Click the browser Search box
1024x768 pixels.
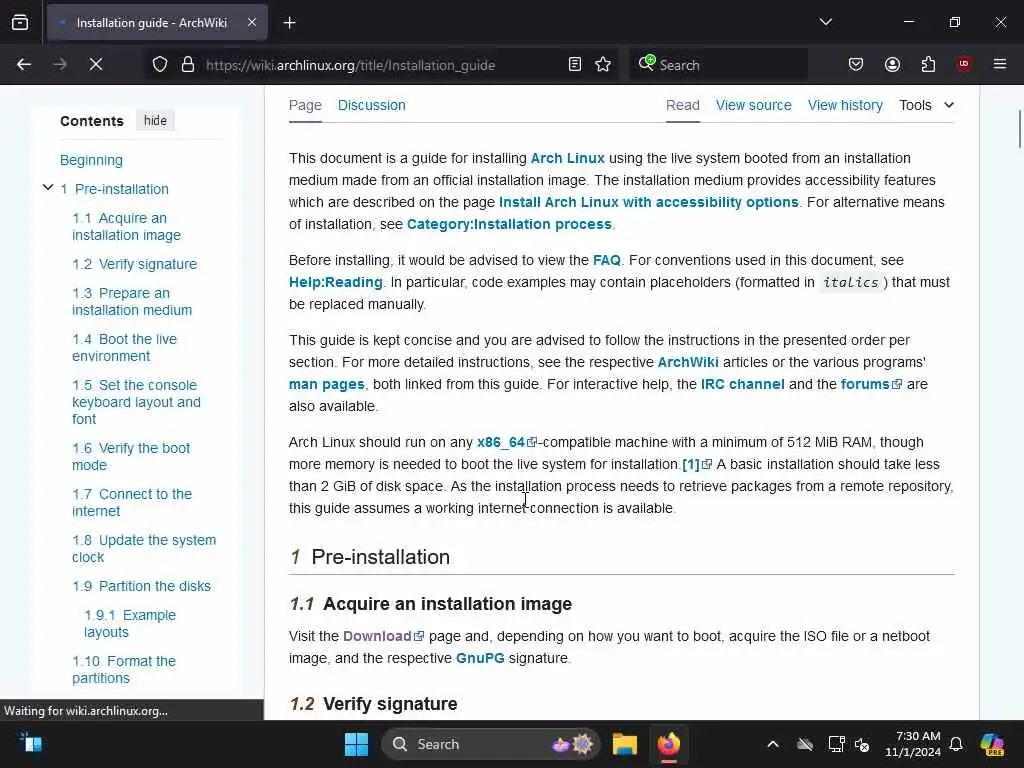tap(718, 65)
